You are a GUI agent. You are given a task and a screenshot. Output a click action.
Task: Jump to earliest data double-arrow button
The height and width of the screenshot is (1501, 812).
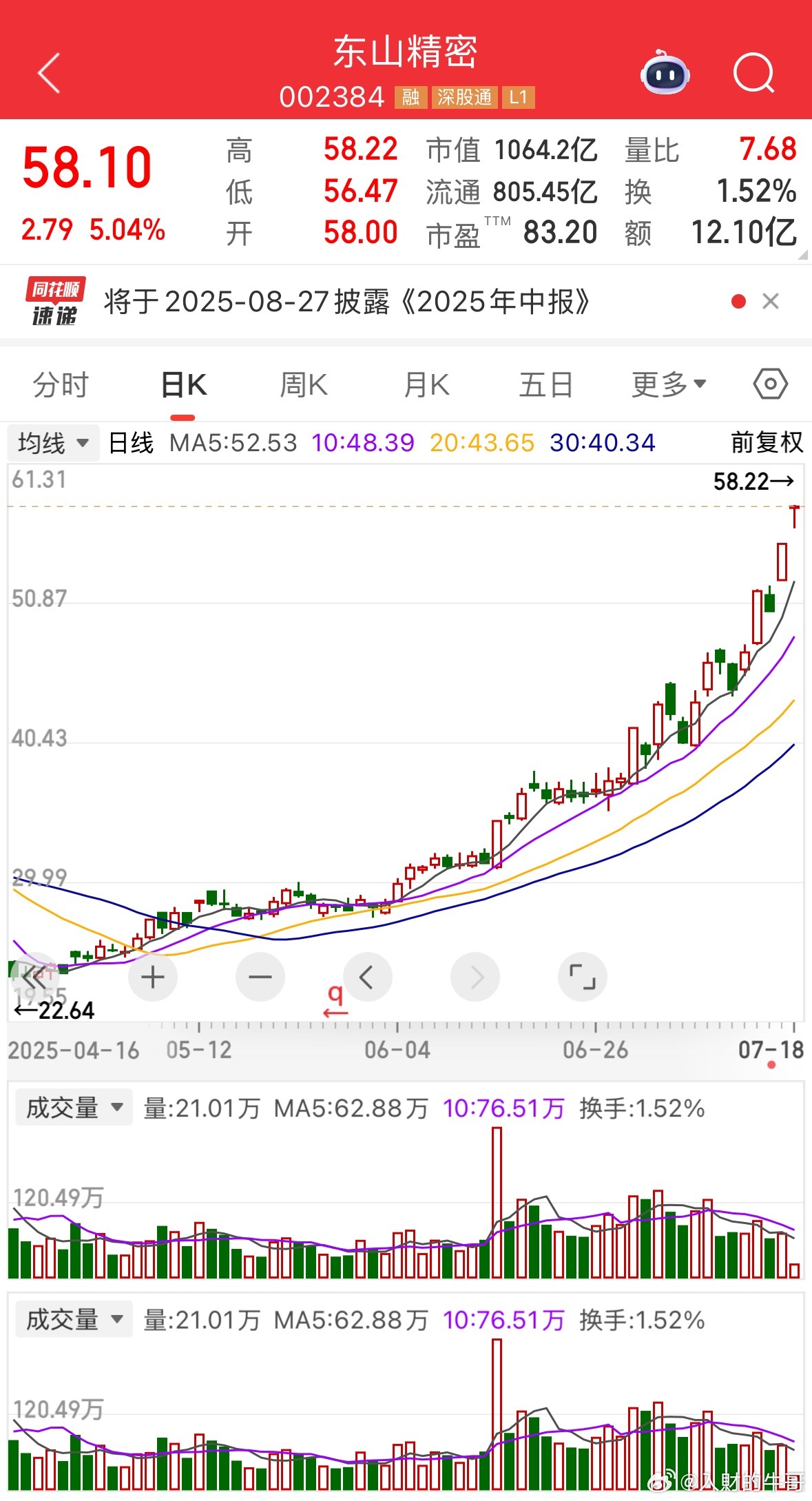pos(34,977)
